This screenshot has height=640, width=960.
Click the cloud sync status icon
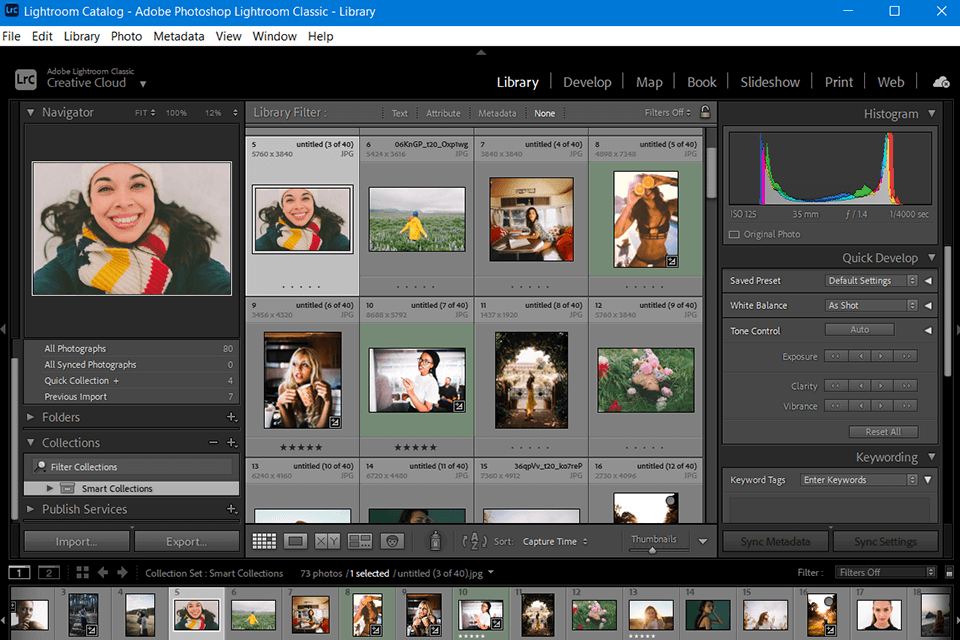(x=941, y=82)
